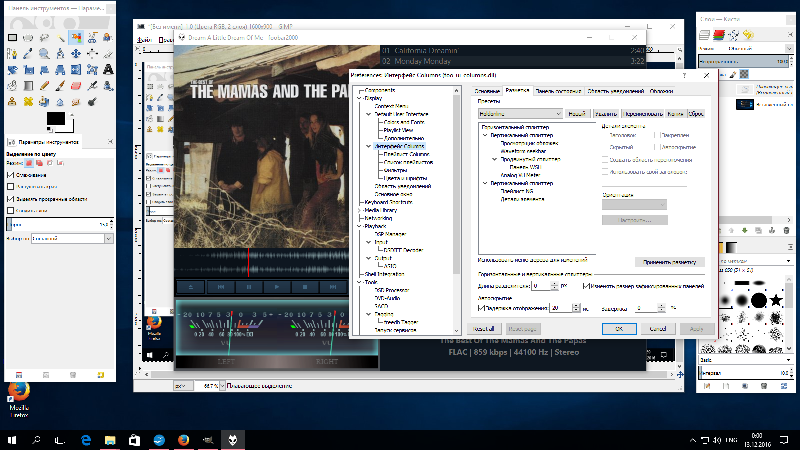Click the foobar2000 alien icon in taskbar
This screenshot has height=450, width=800.
(x=233, y=439)
